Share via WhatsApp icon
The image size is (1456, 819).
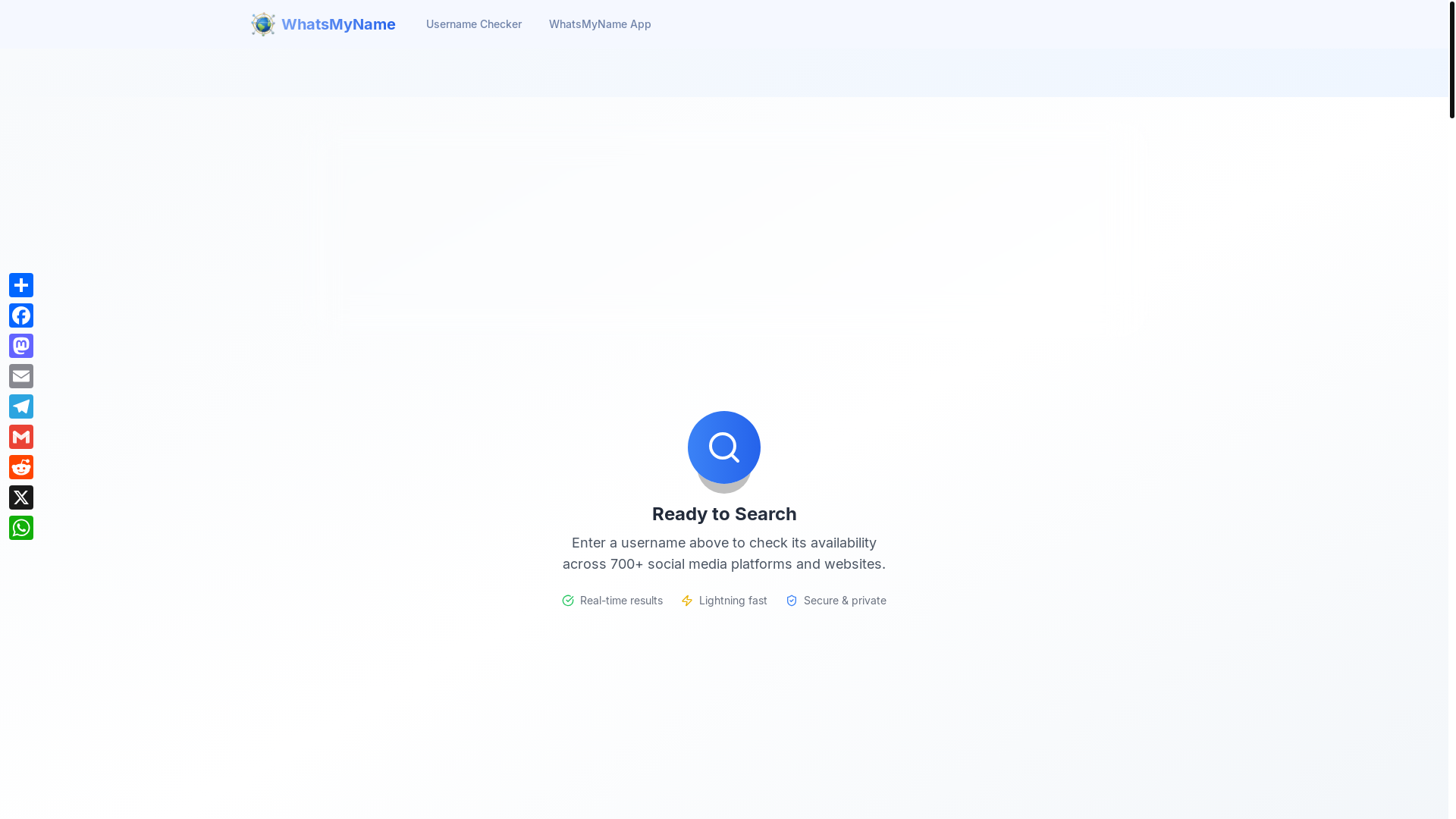(21, 528)
